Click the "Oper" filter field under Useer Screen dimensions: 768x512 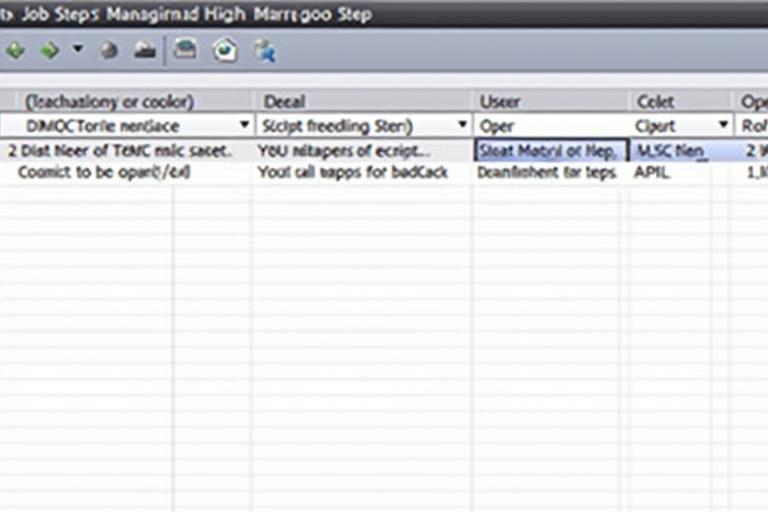click(x=550, y=126)
